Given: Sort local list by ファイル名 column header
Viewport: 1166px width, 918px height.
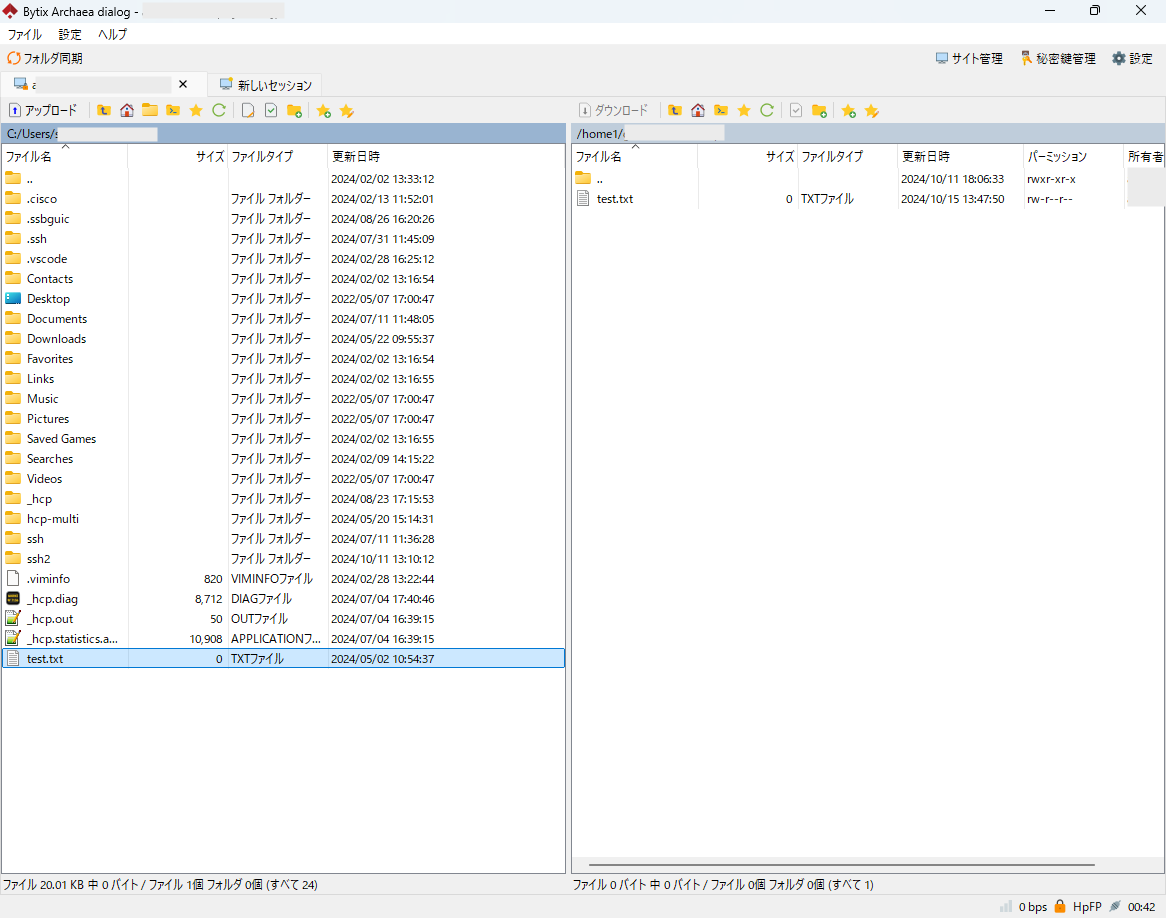Looking at the screenshot, I should pos(30,157).
